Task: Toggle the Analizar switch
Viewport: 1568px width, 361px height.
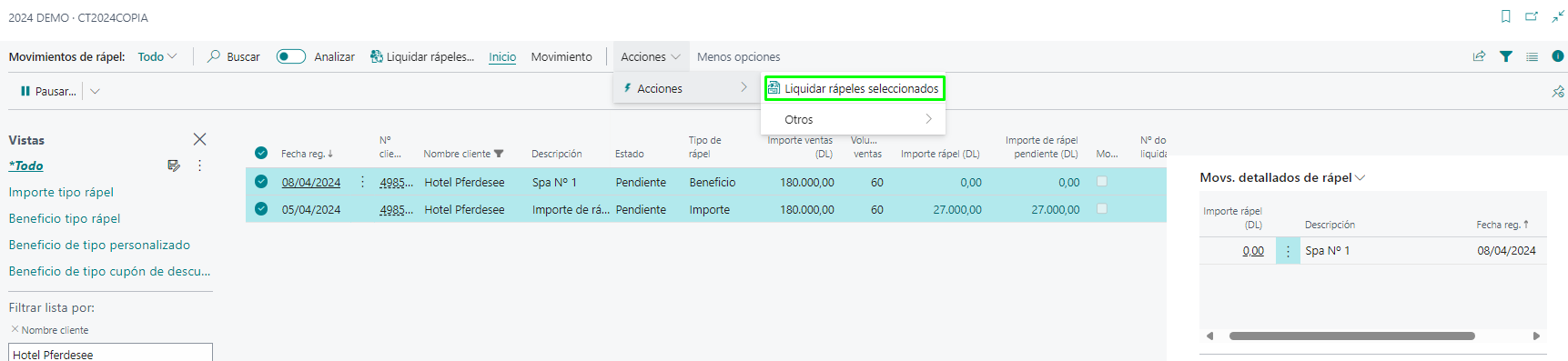Action: pos(290,56)
